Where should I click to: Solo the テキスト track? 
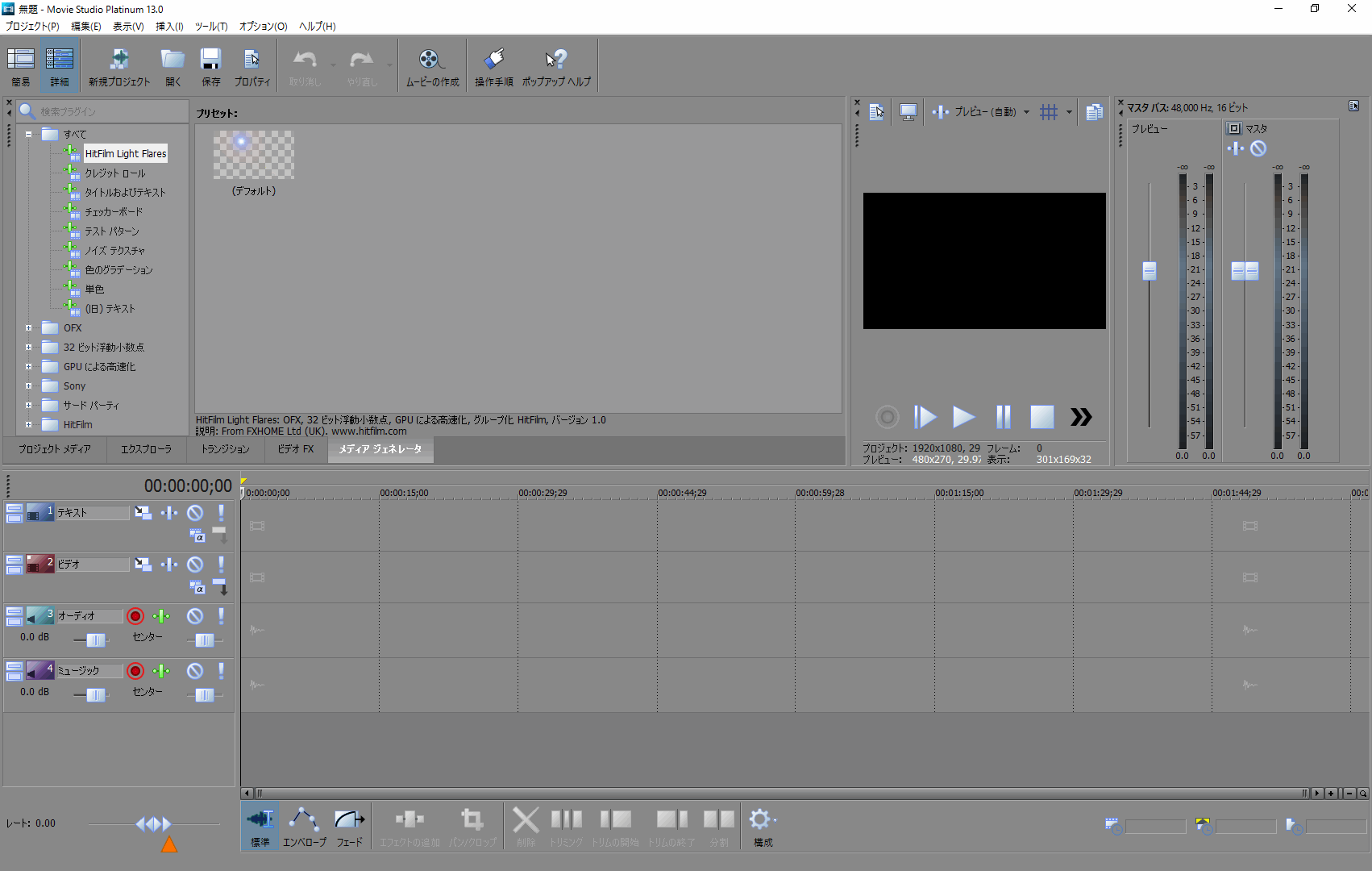[x=221, y=513]
